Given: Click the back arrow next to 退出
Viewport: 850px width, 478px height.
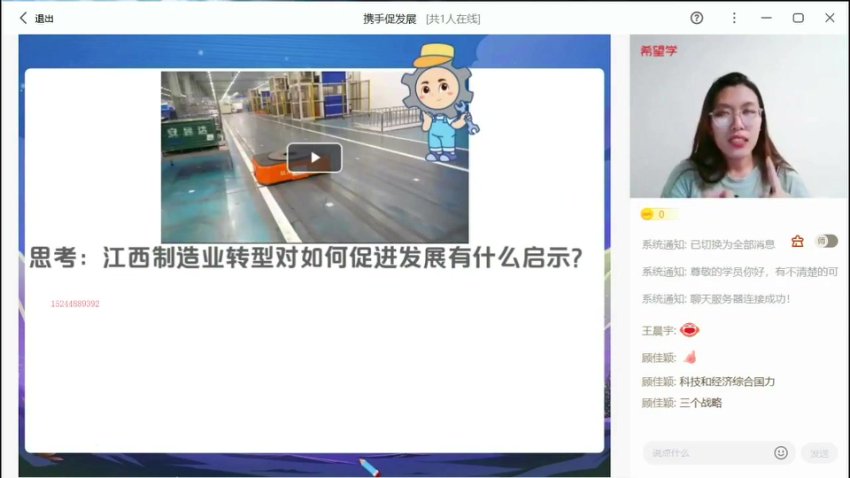Looking at the screenshot, I should (x=24, y=18).
